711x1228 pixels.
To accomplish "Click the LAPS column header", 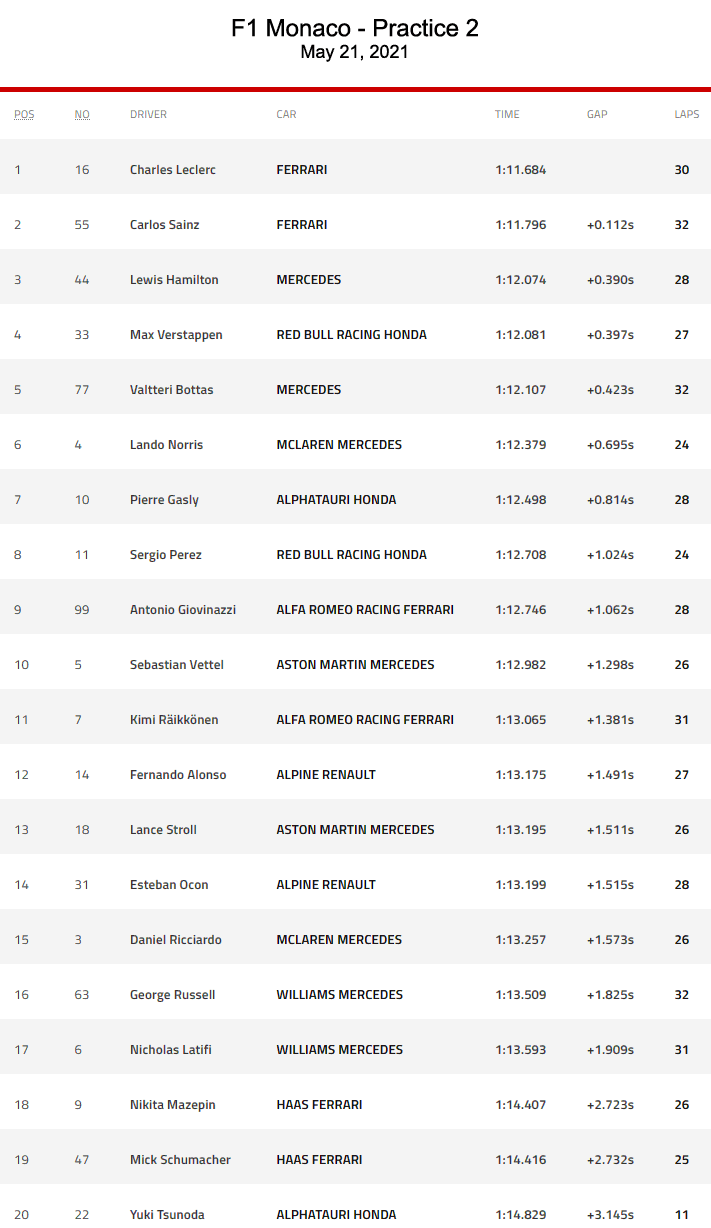I will click(x=687, y=114).
